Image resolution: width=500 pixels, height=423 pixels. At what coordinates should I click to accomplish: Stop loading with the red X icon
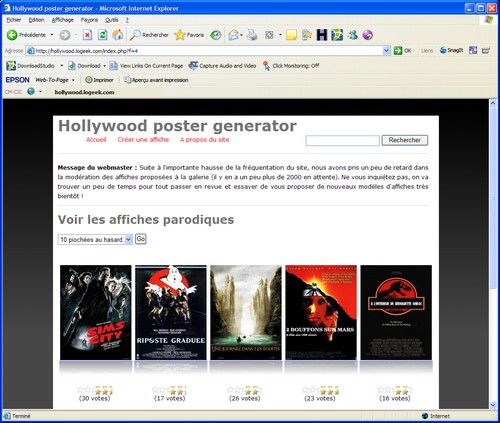87,35
